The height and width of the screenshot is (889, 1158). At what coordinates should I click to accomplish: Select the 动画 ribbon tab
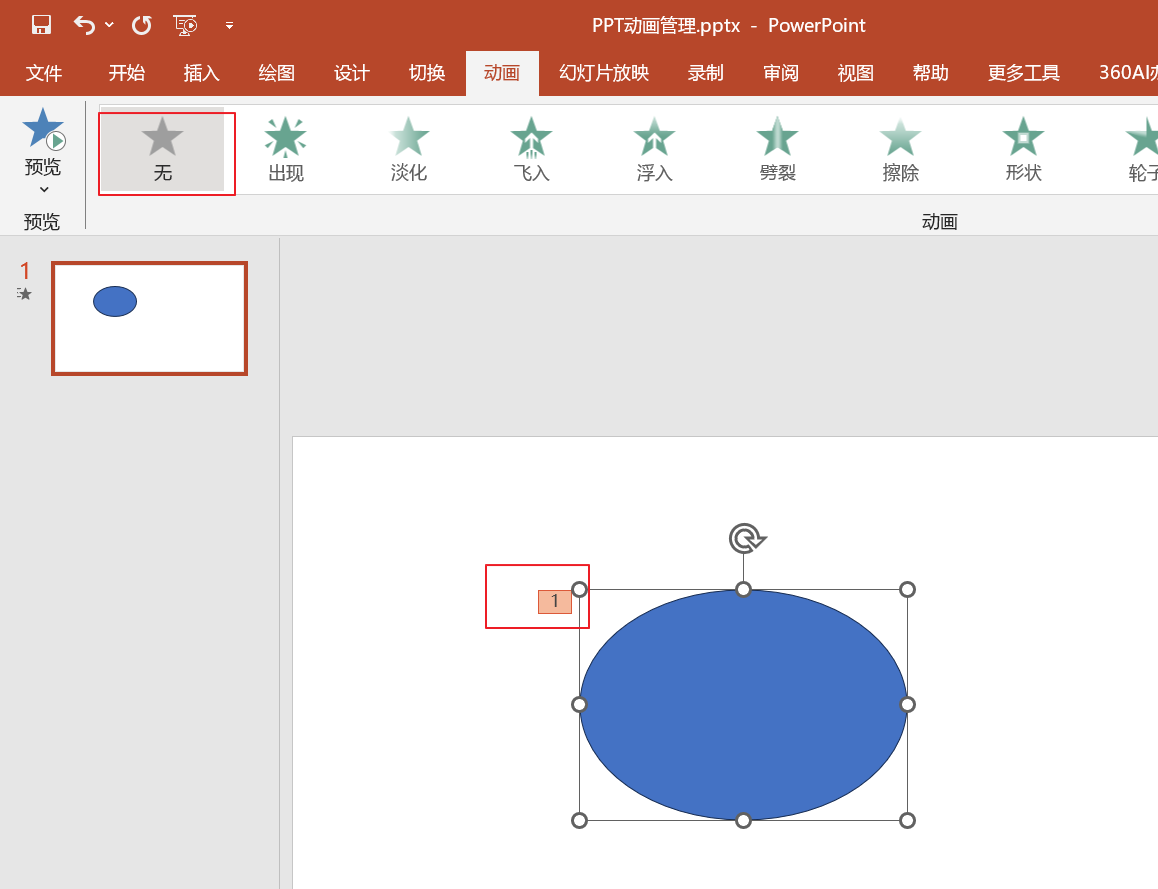coord(502,73)
